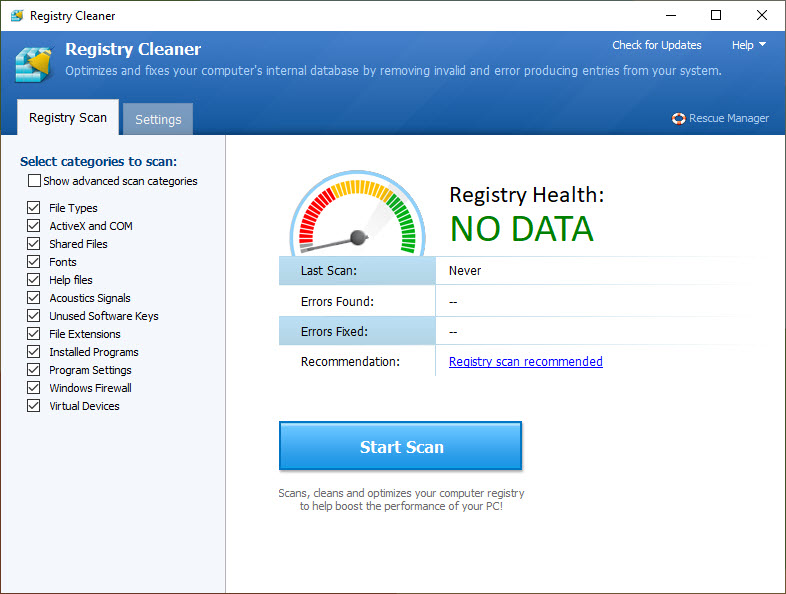This screenshot has height=594, width=786.
Task: Click the Registry Cleaner header logo icon
Action: coord(34,64)
